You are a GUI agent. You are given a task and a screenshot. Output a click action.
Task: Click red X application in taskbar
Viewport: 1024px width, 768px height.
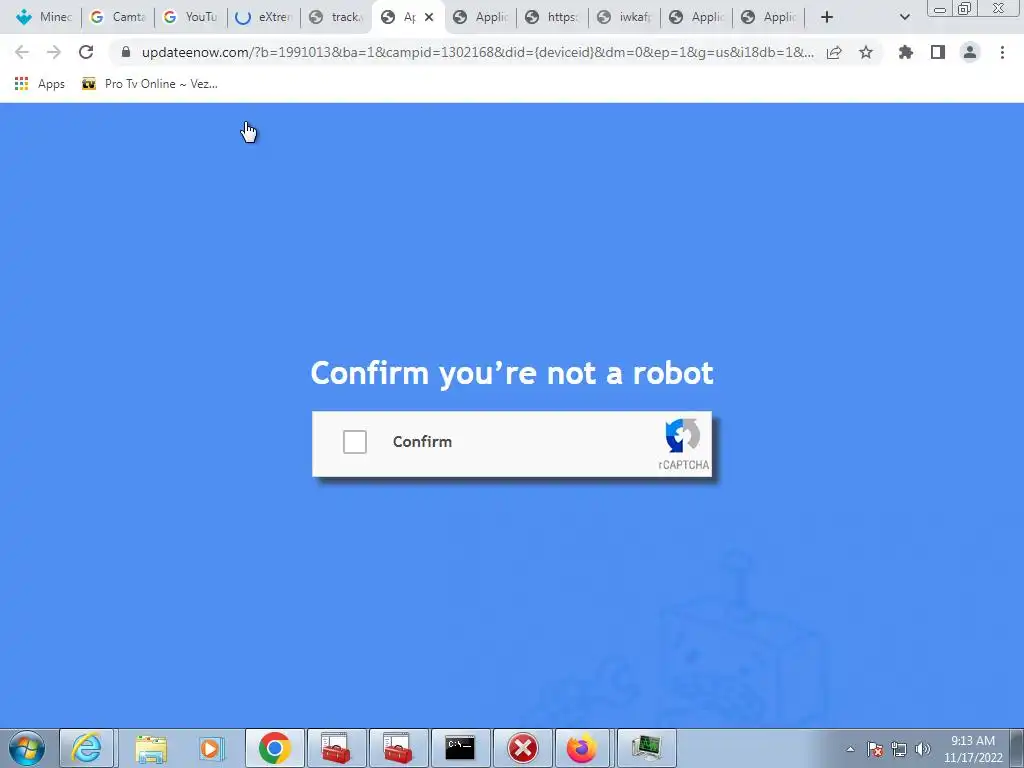(522, 748)
